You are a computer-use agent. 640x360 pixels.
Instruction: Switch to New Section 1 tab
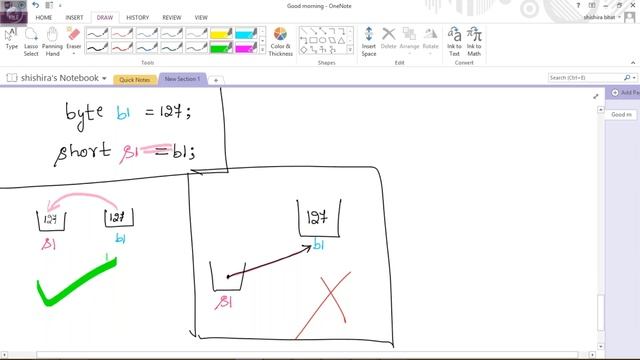tap(182, 79)
